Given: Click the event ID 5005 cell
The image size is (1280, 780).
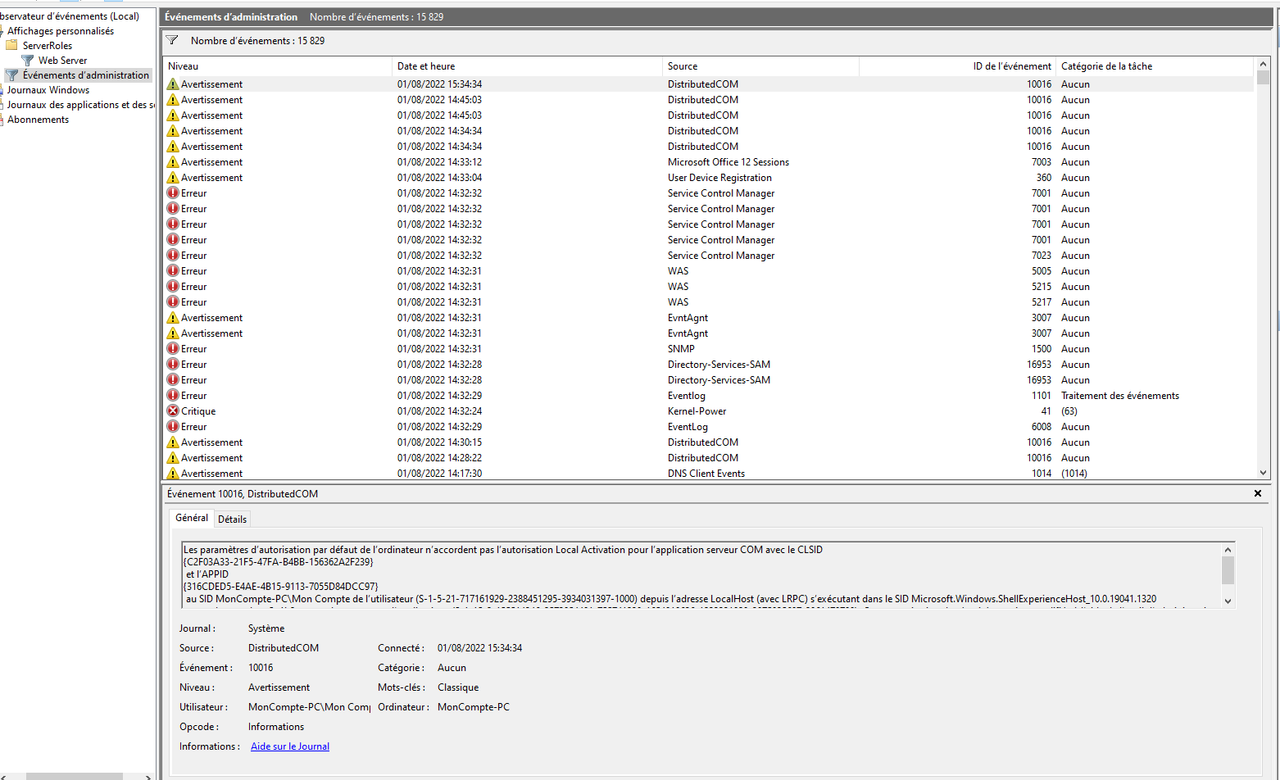Looking at the screenshot, I should 1041,271.
